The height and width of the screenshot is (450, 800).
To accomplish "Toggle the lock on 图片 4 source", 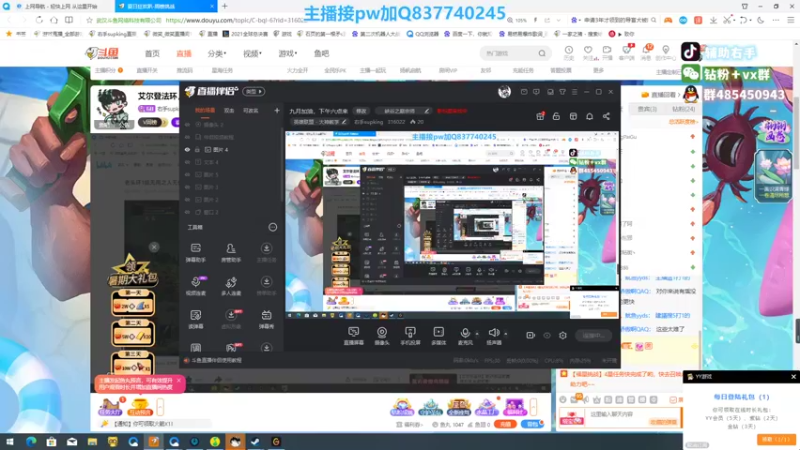I will click(x=197, y=149).
